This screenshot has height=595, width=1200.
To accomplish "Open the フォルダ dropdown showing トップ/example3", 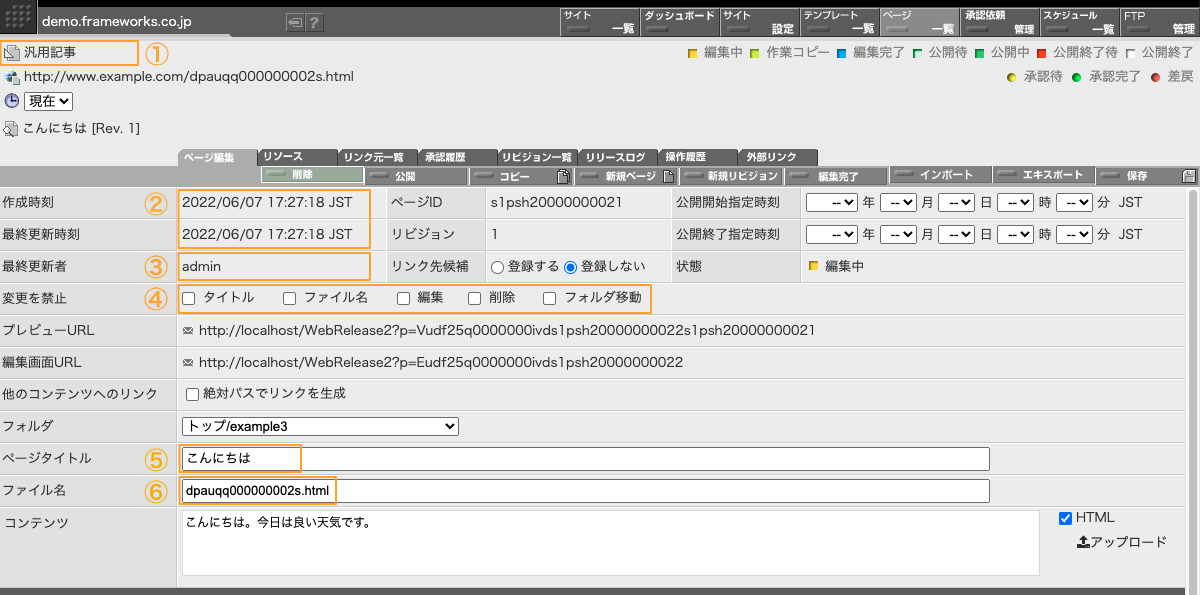I will click(319, 426).
